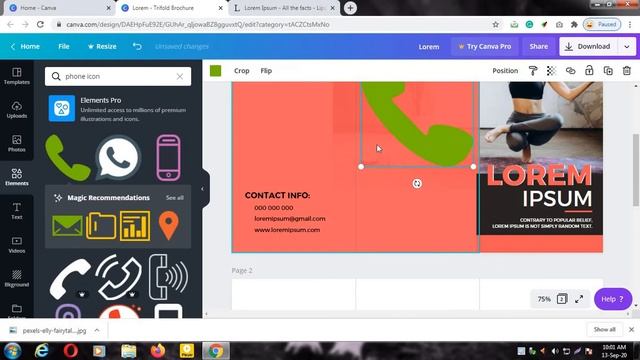640x360 pixels.
Task: Add the yellow bar chart recommendation icon
Action: click(135, 226)
